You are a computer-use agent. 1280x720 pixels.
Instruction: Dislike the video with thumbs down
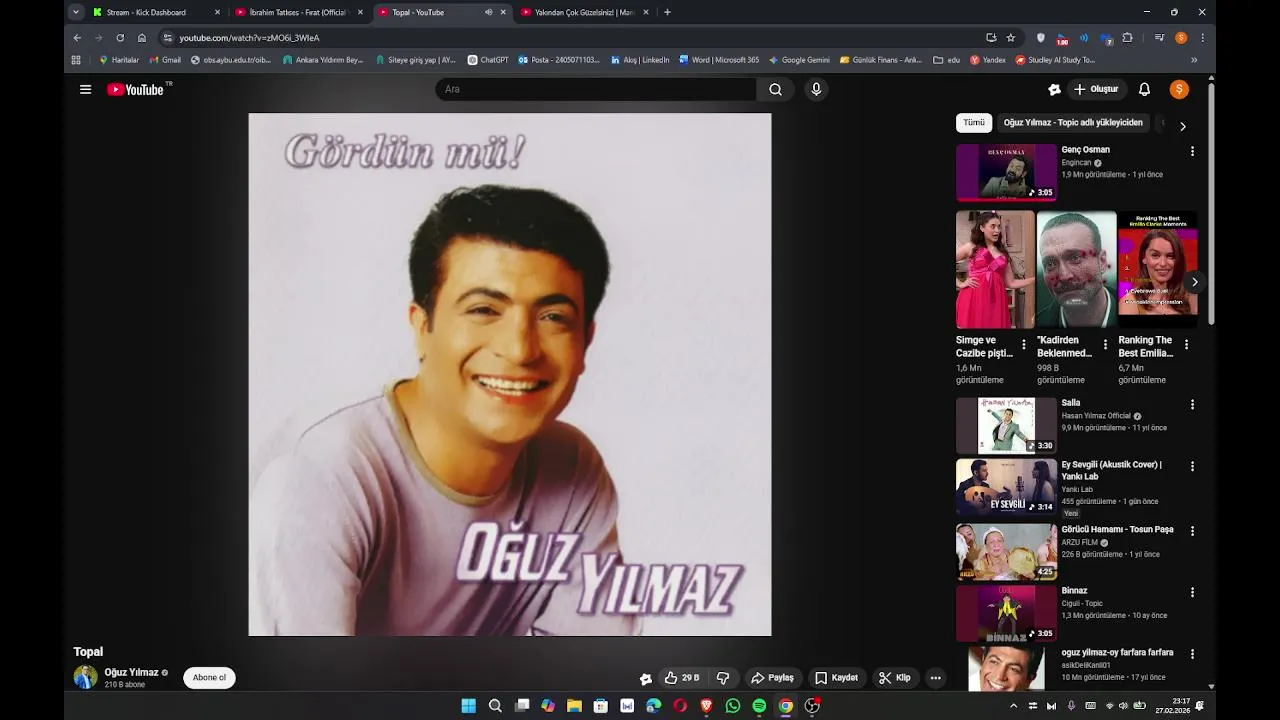click(x=723, y=678)
